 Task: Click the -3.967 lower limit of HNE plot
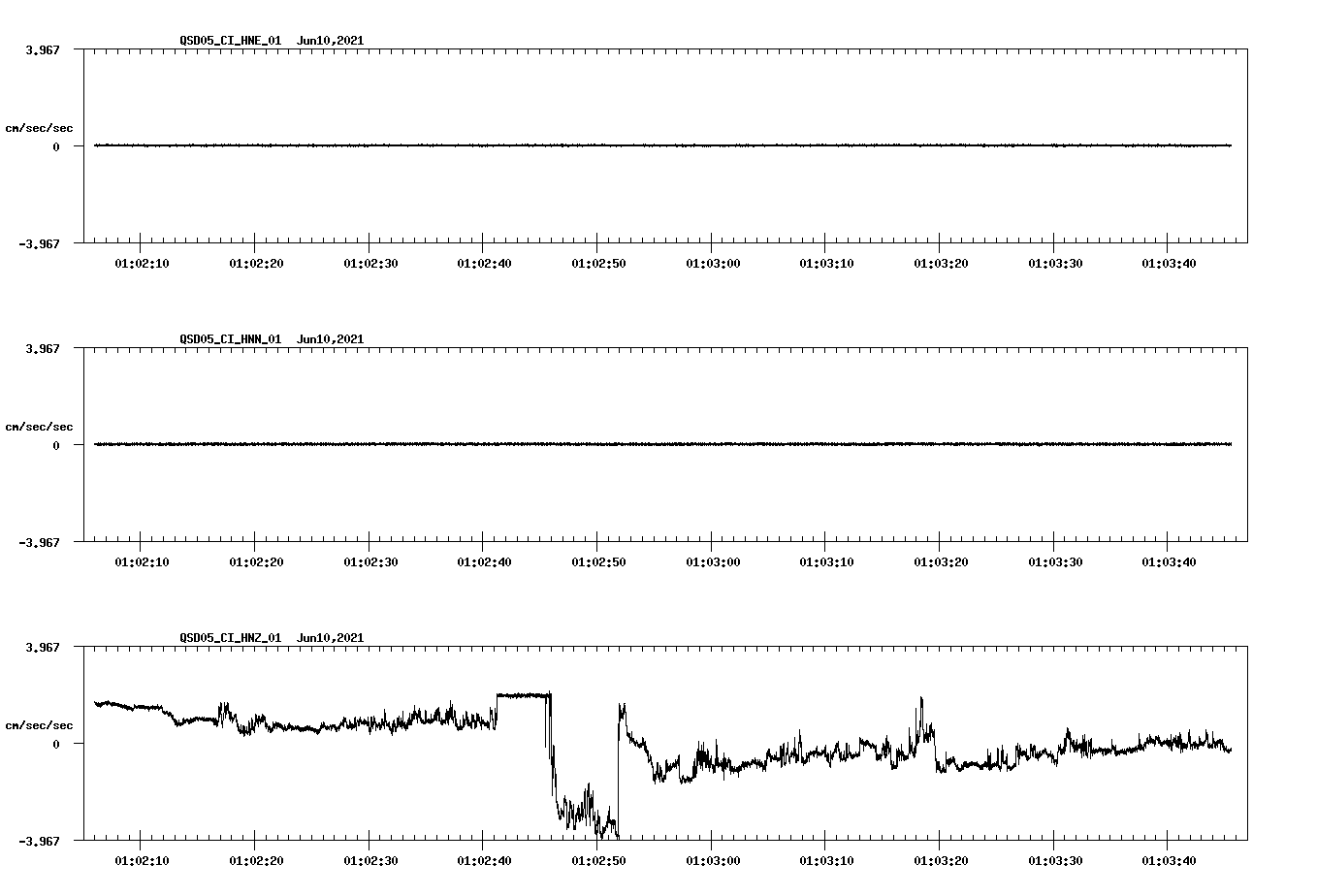click(39, 244)
